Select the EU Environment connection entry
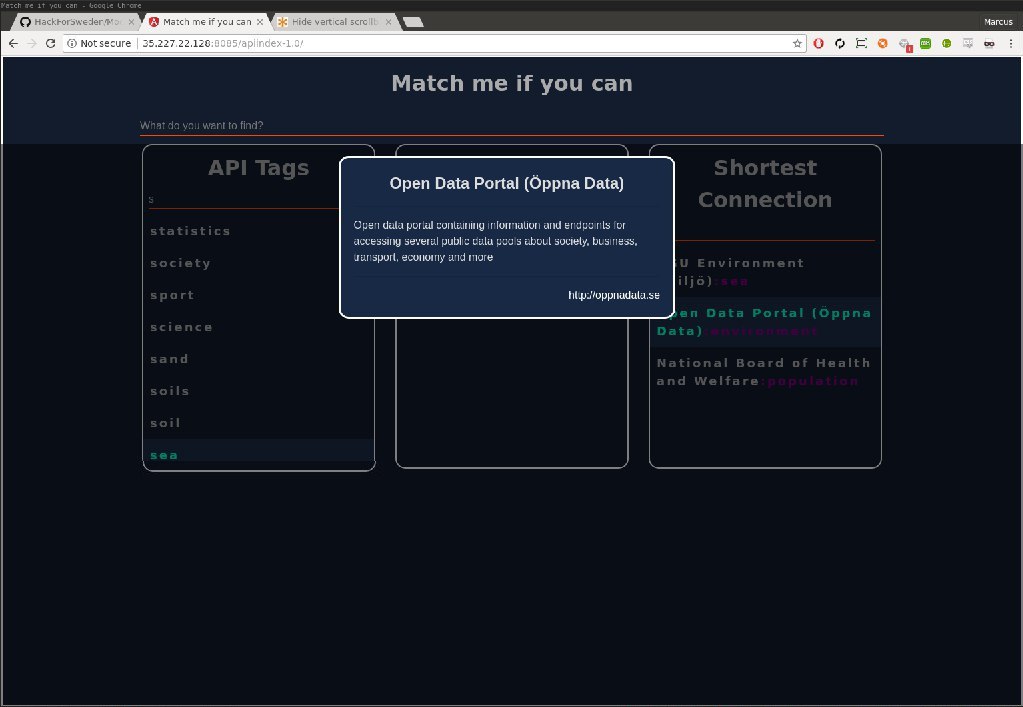Viewport: 1023px width, 707px height. pyautogui.click(x=765, y=272)
